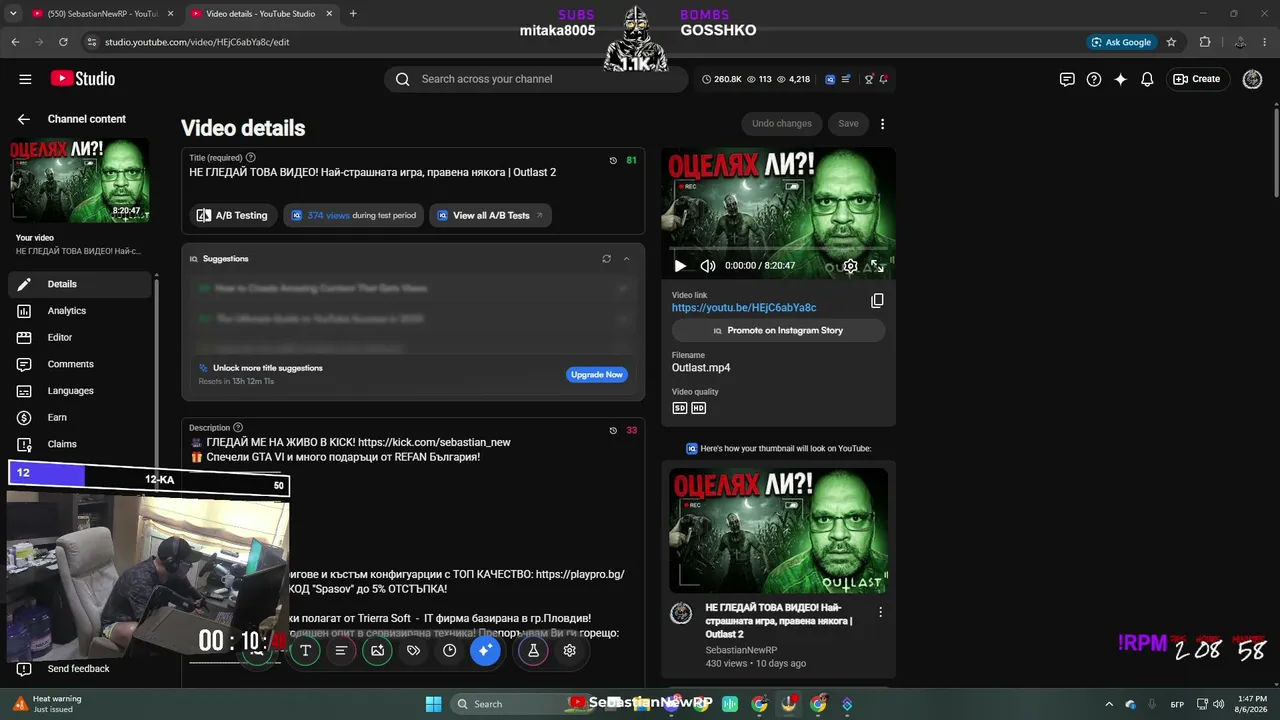The width and height of the screenshot is (1280, 720).
Task: Click the thumbnail image tool in floating toolbar
Action: pyautogui.click(x=377, y=650)
